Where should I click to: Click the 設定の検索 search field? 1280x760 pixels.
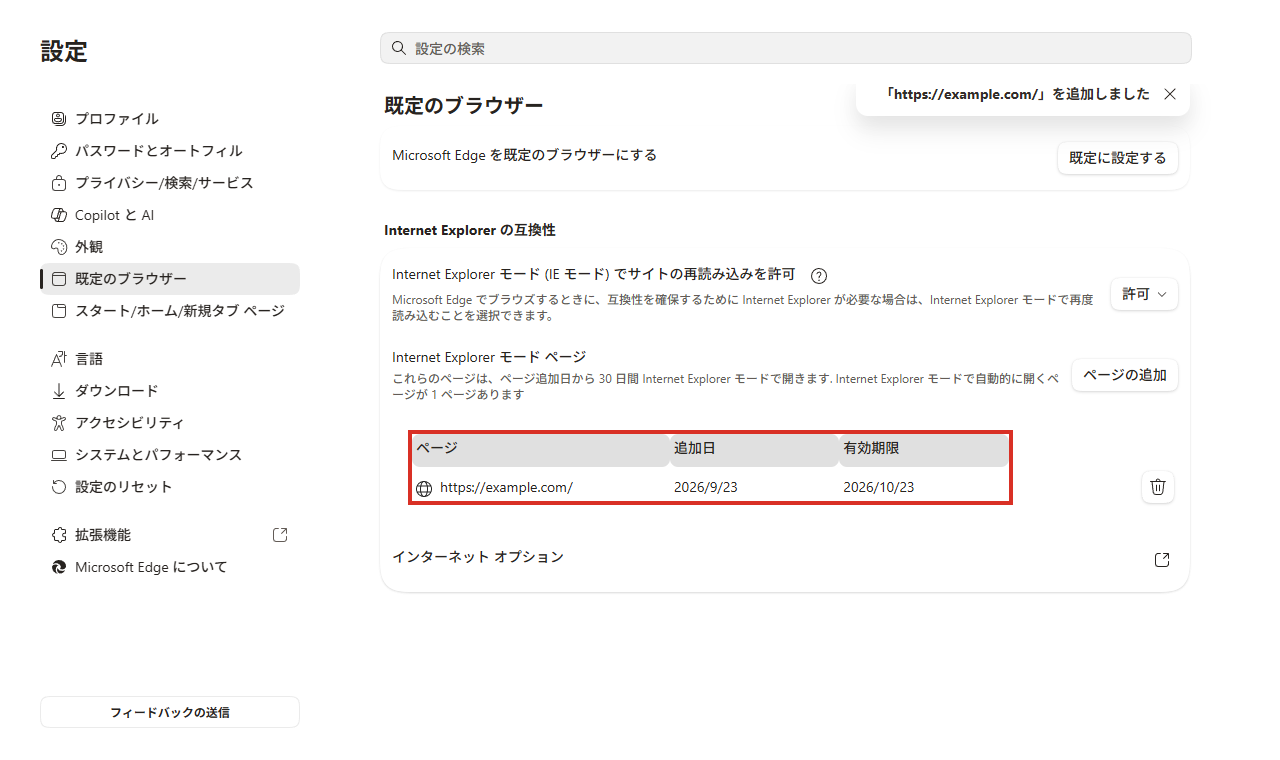786,48
